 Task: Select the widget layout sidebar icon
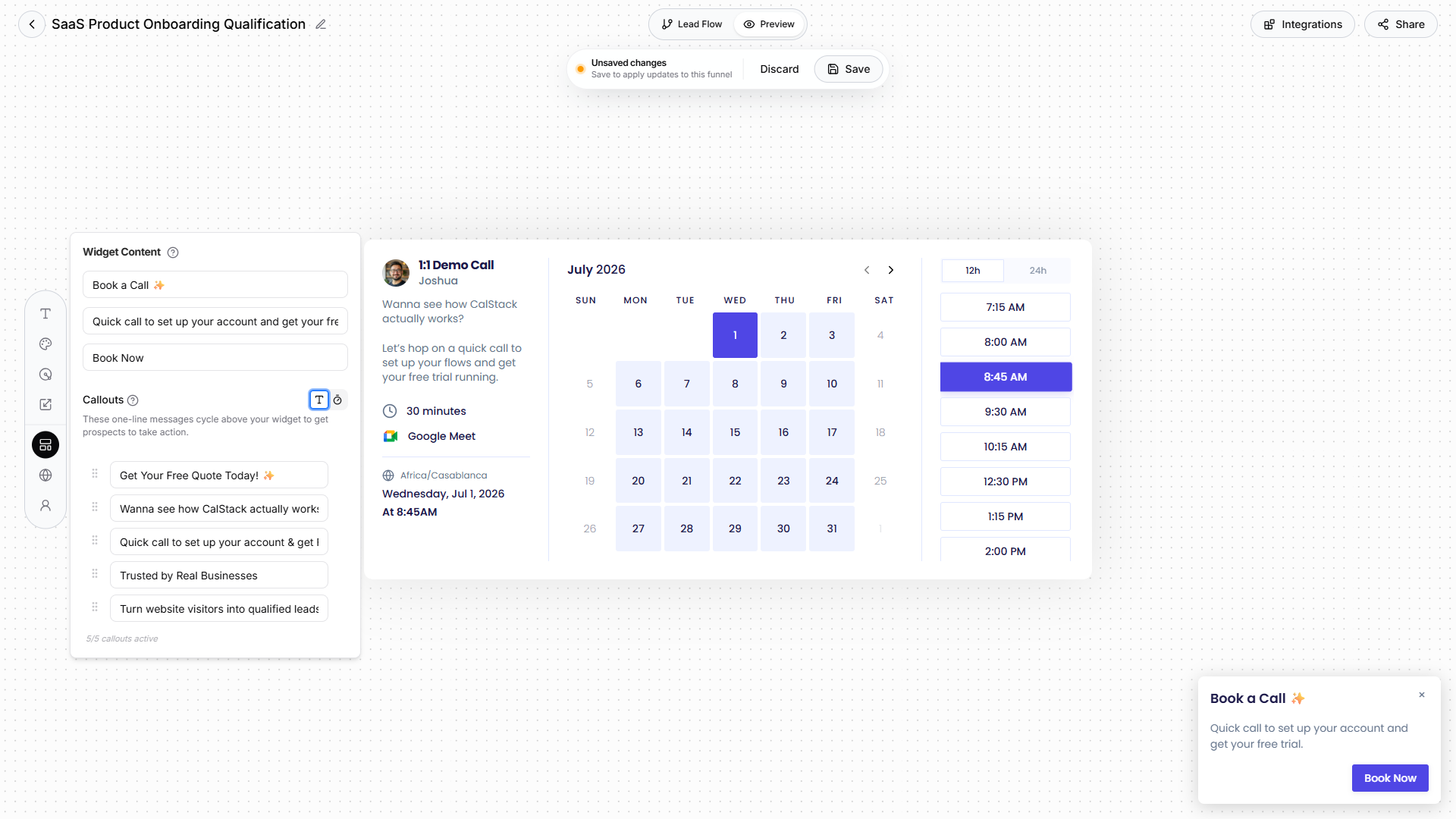point(45,445)
